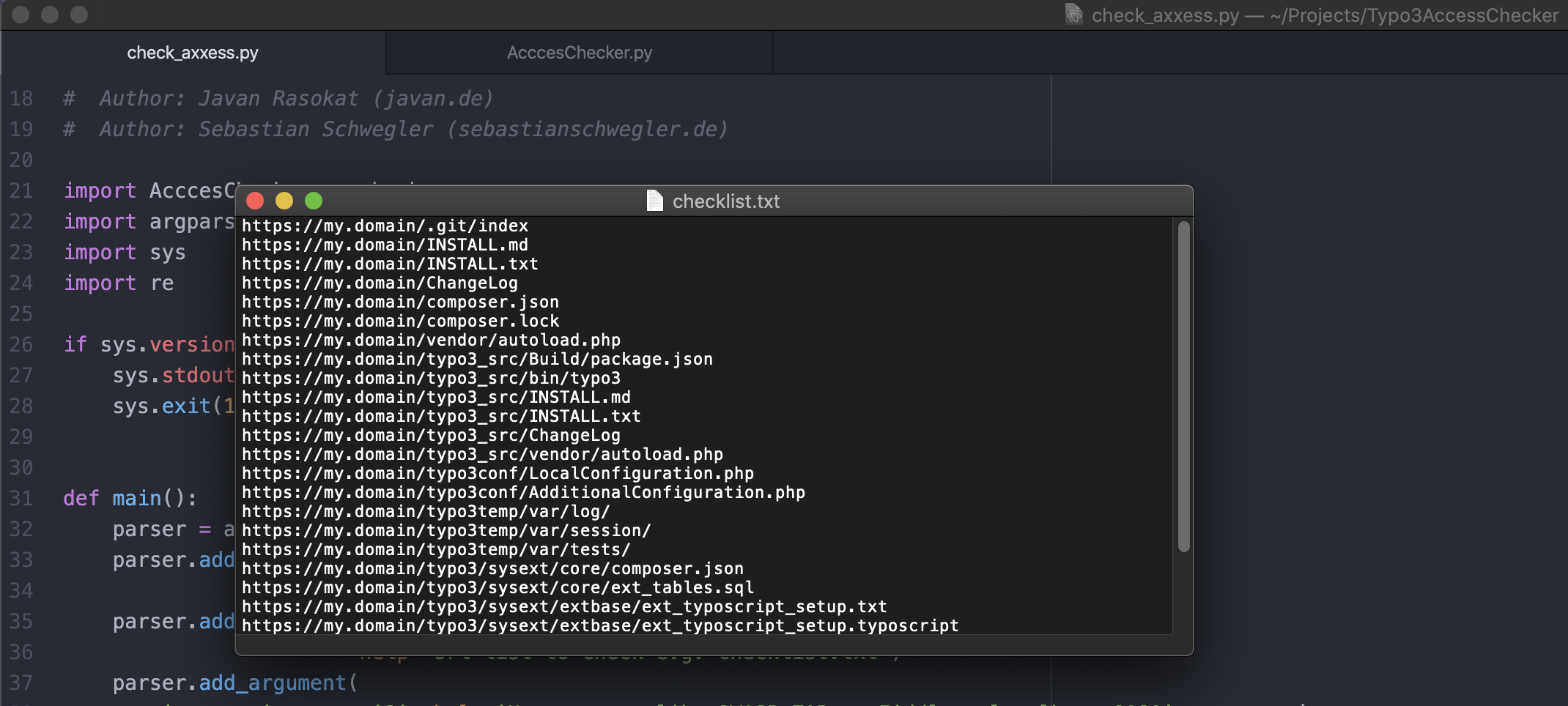The image size is (1568, 706).
Task: Switch to the check_axxess.py tab
Action: 193,53
